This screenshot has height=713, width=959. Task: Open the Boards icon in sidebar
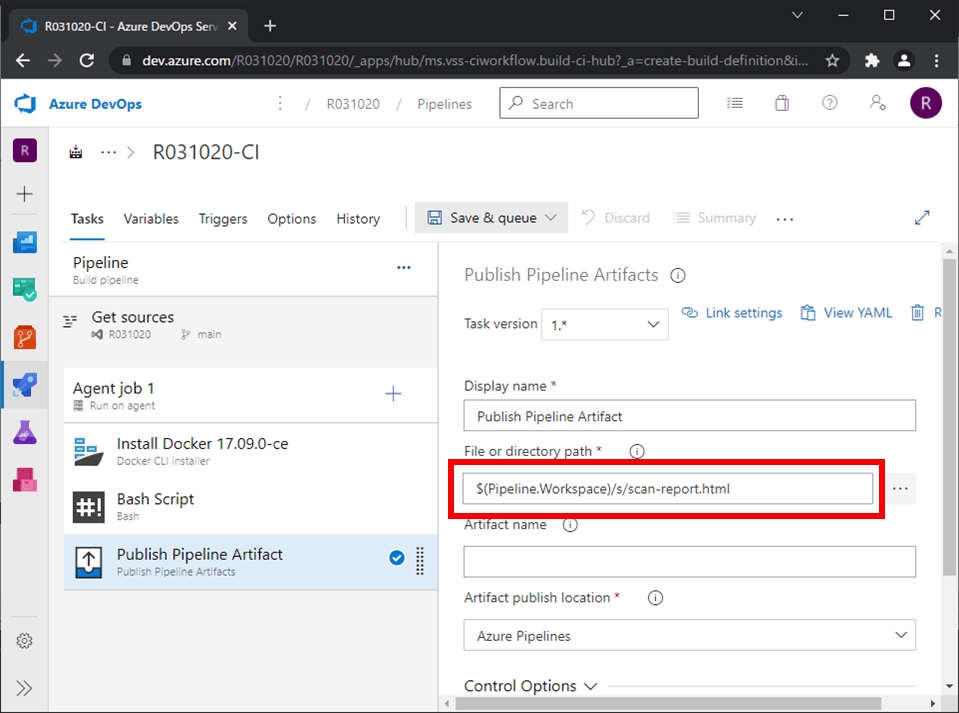coord(24,289)
